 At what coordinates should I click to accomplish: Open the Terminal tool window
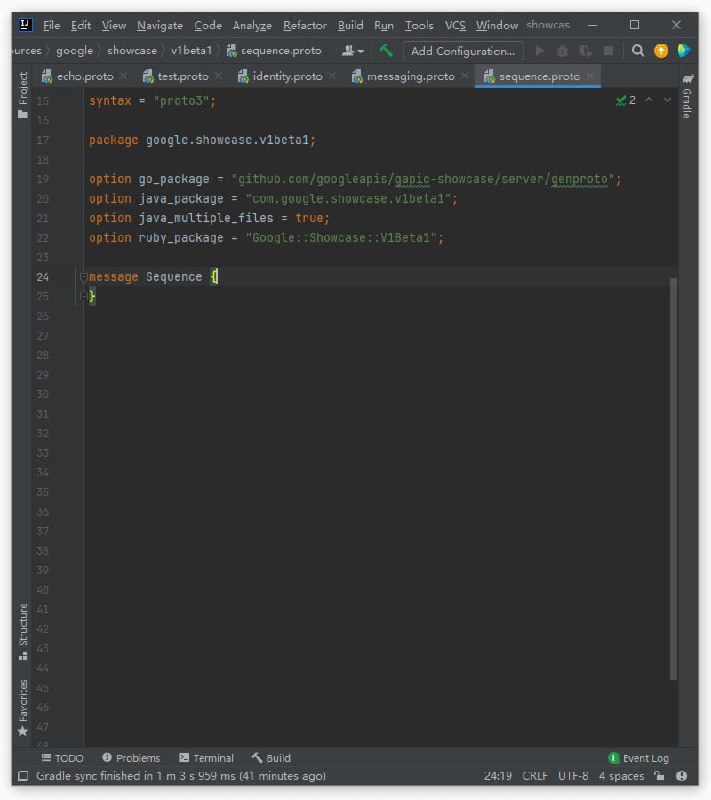[207, 758]
